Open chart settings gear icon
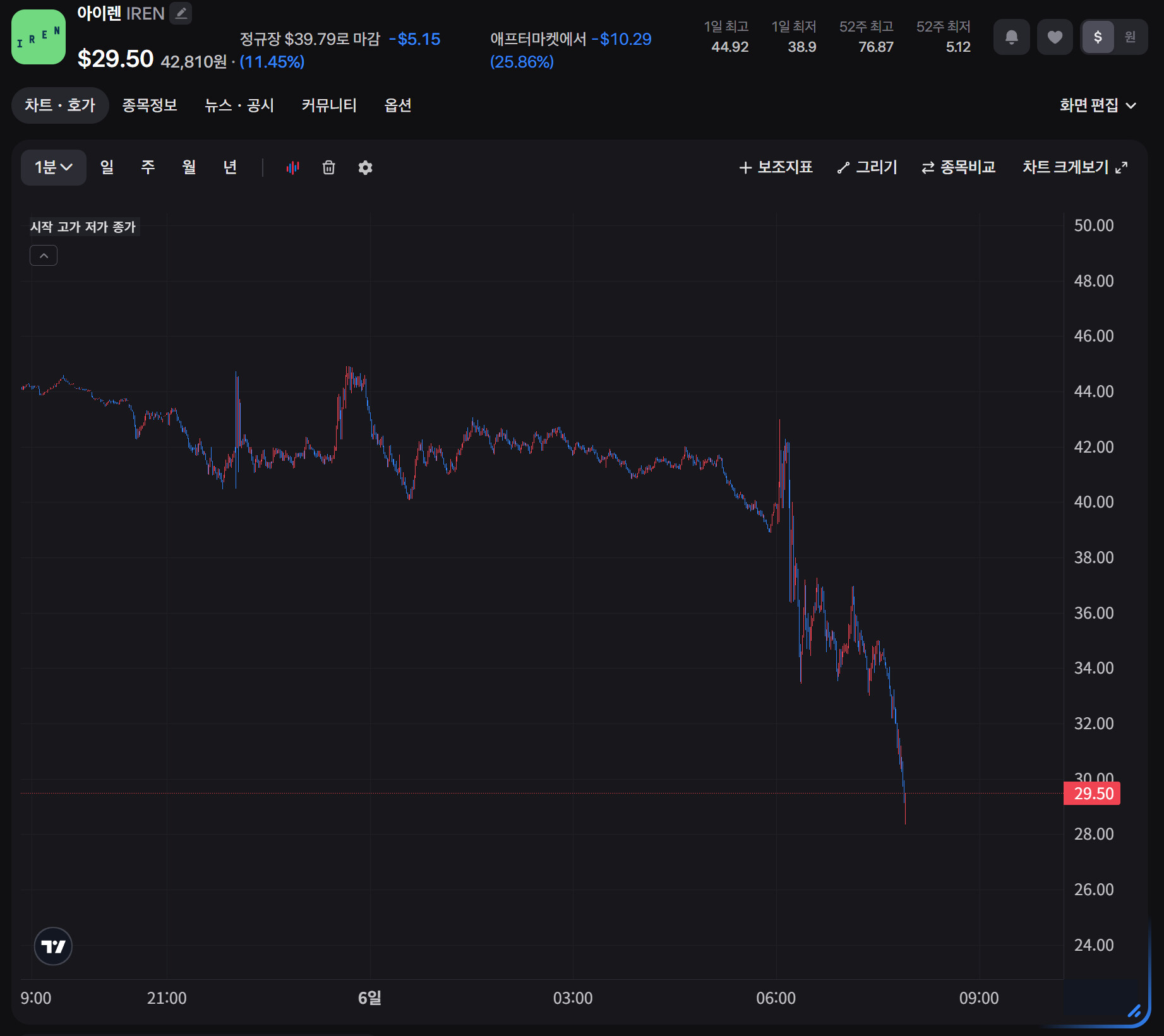The width and height of the screenshot is (1164, 1036). 365,167
